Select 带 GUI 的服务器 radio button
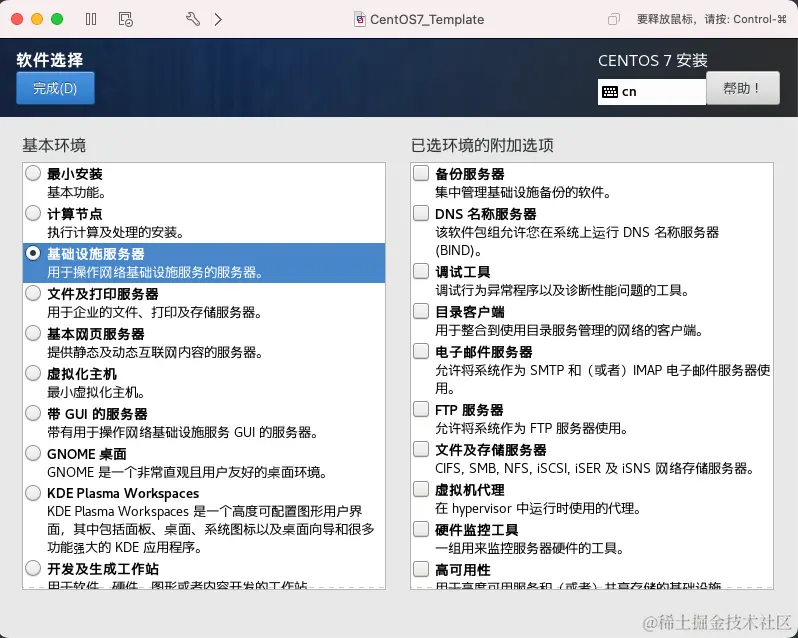This screenshot has height=638, width=798. [x=33, y=413]
